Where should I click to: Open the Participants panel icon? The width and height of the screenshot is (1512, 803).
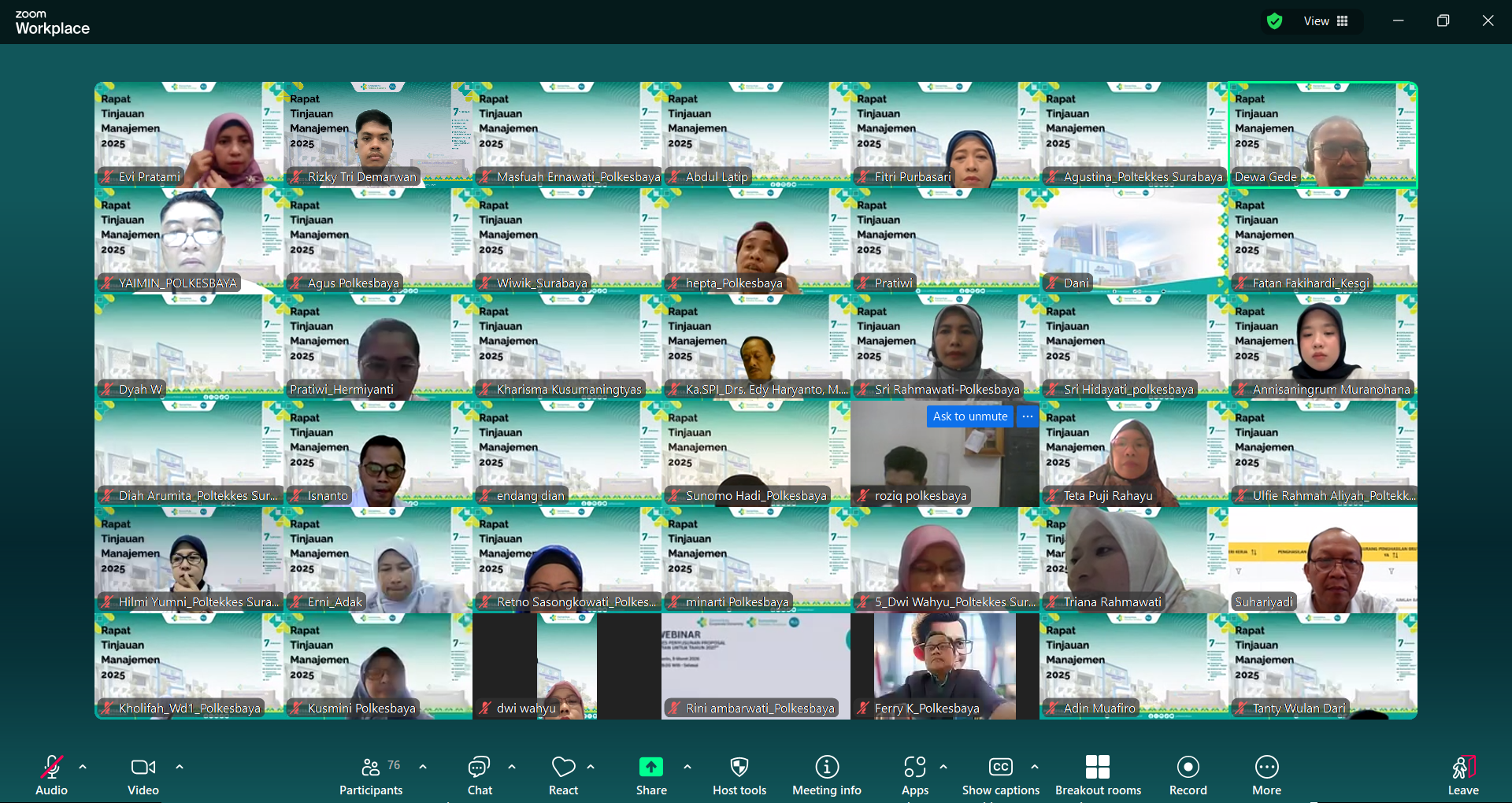pyautogui.click(x=371, y=767)
